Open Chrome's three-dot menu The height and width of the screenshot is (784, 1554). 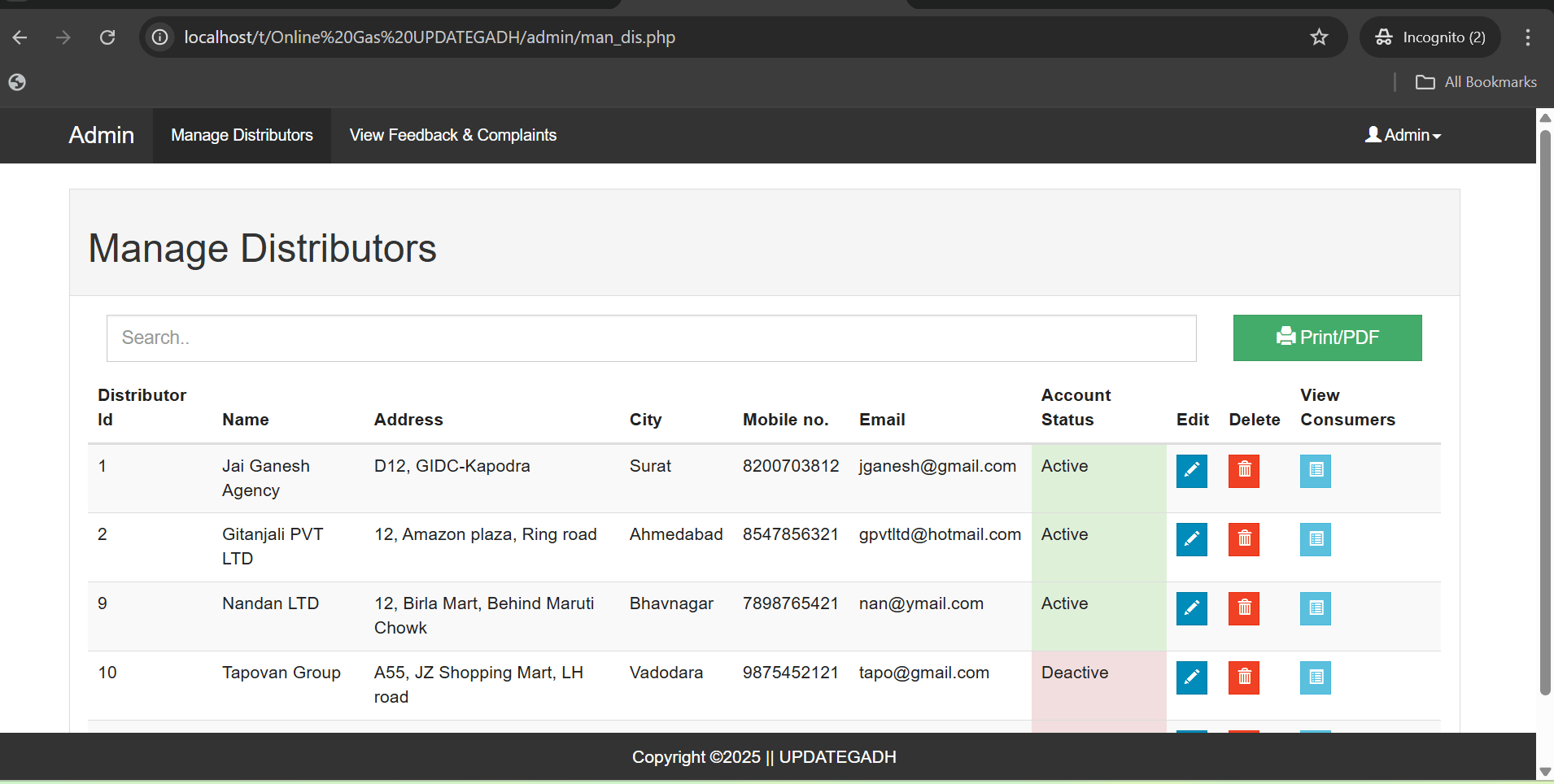[x=1527, y=37]
